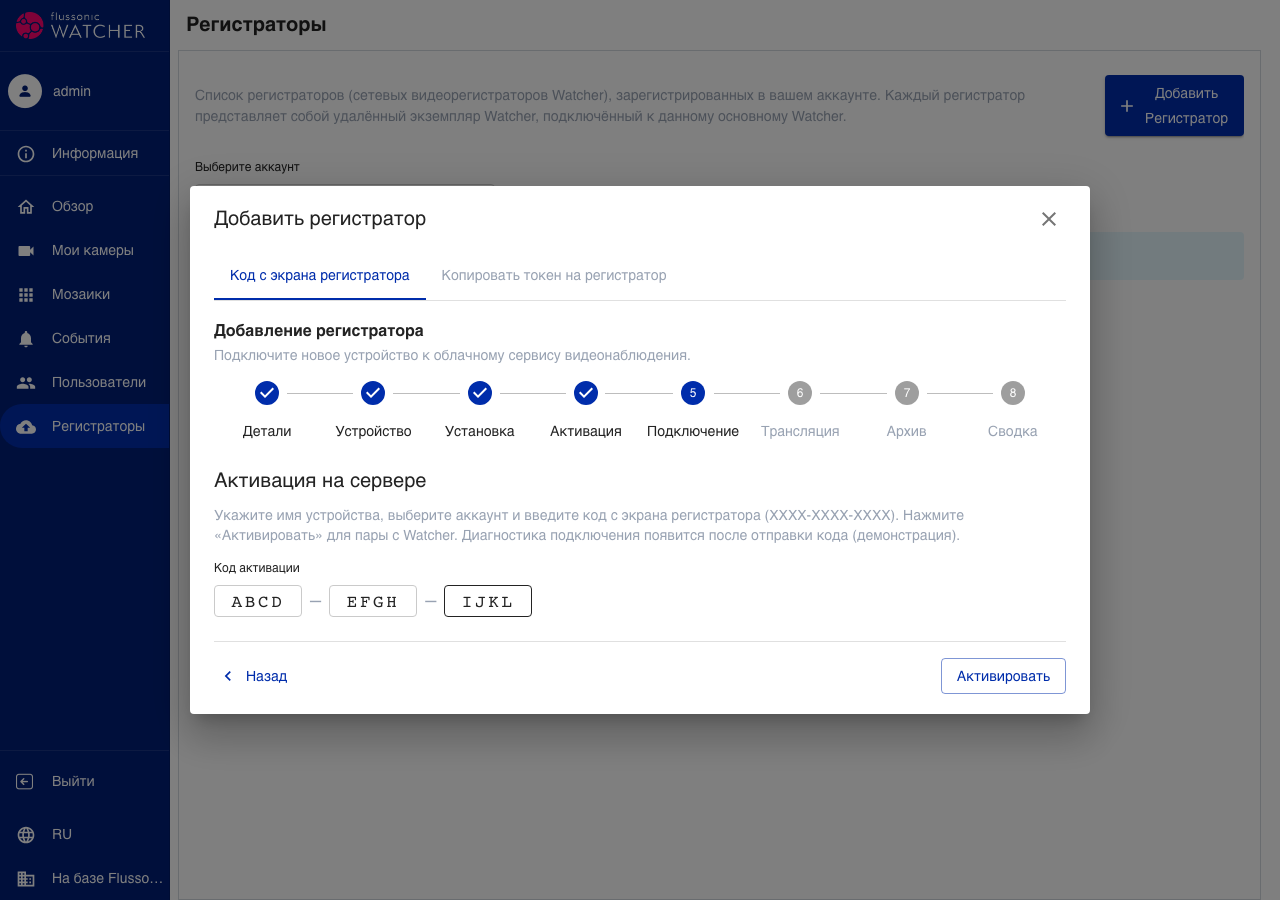1280x900 pixels.
Task: Click the Код активации label
Action: [x=257, y=568]
